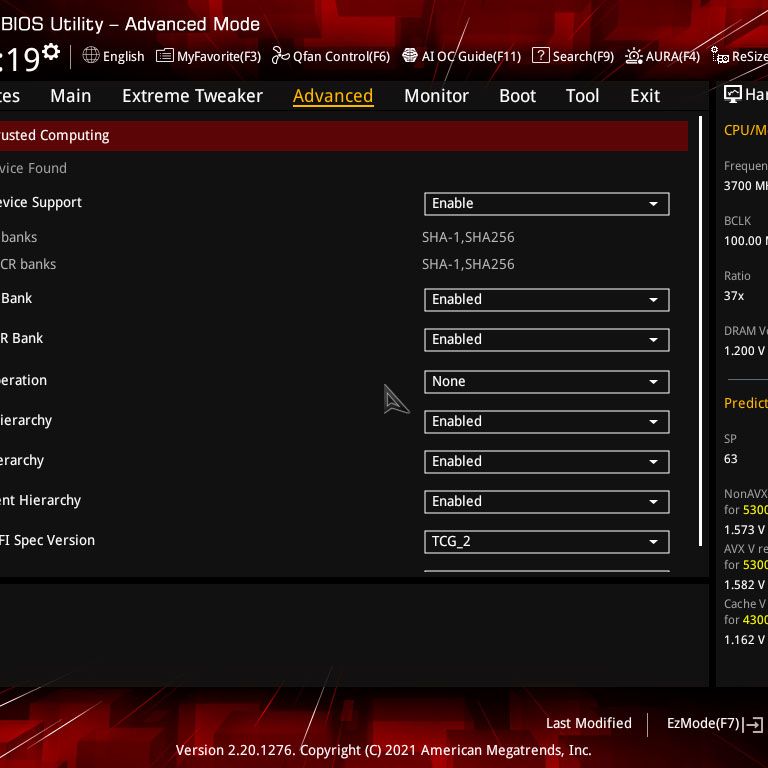Click the settings list vertical scrollbar
768x768 pixels.
[700, 331]
